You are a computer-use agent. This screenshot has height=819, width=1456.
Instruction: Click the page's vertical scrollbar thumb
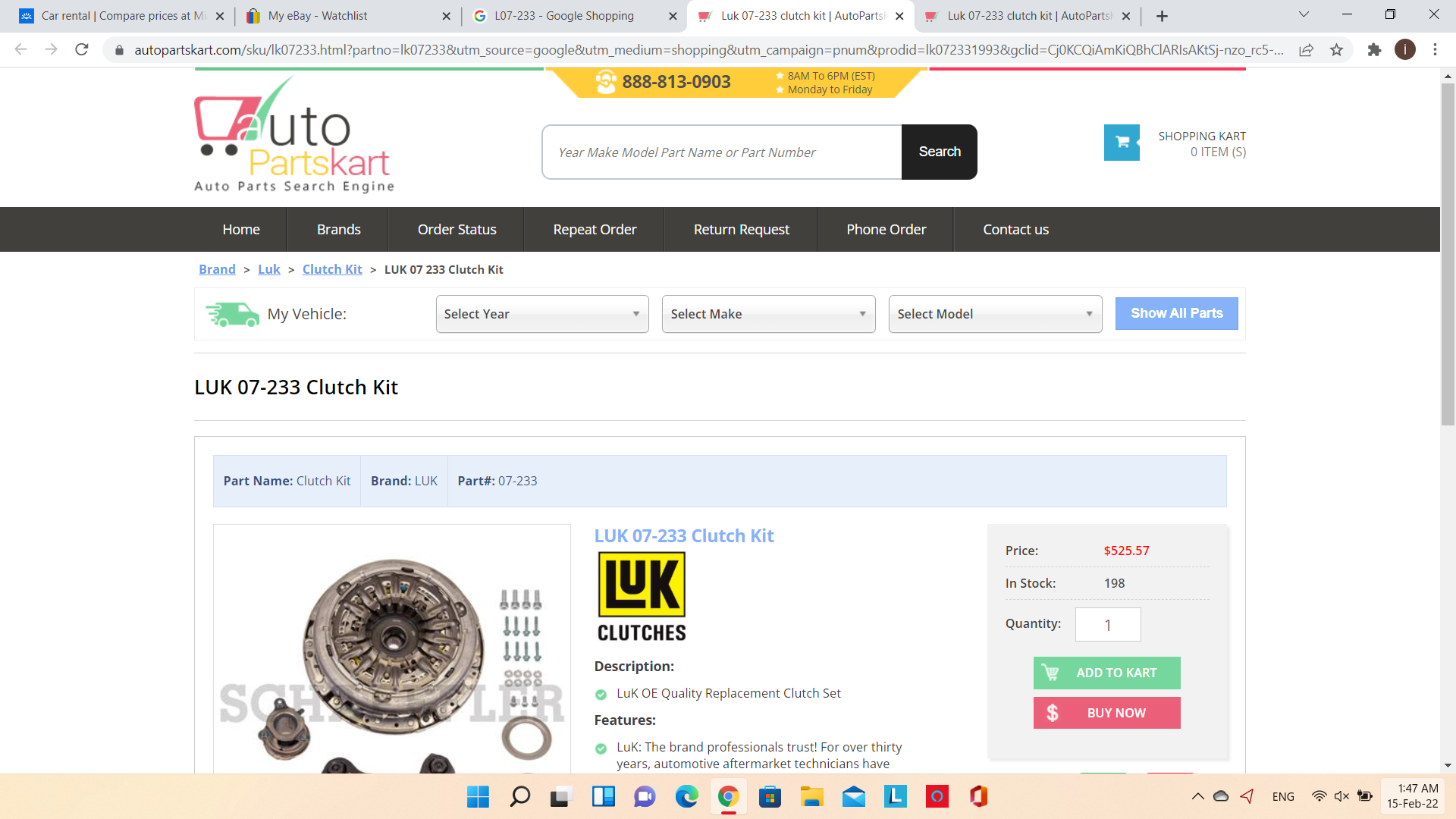(x=1448, y=254)
